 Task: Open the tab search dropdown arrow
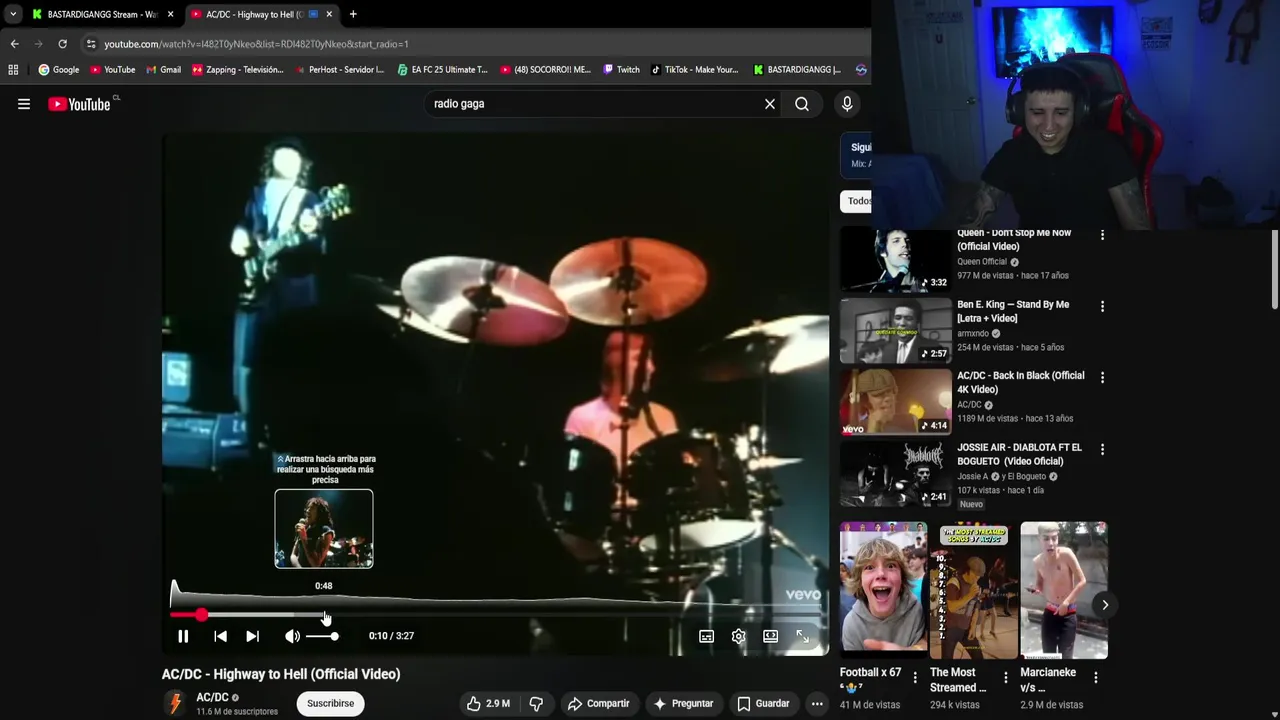12,14
